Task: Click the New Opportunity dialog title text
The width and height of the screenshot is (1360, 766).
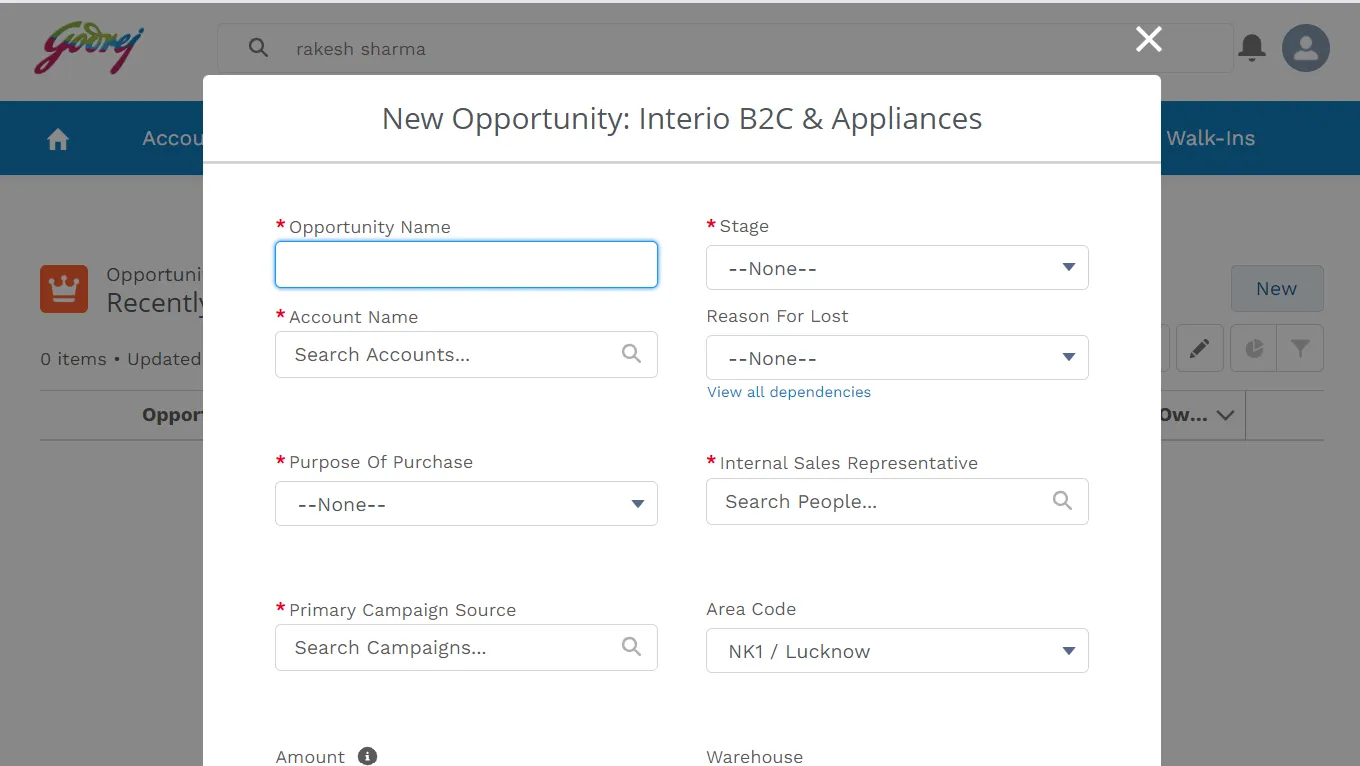Action: [682, 119]
